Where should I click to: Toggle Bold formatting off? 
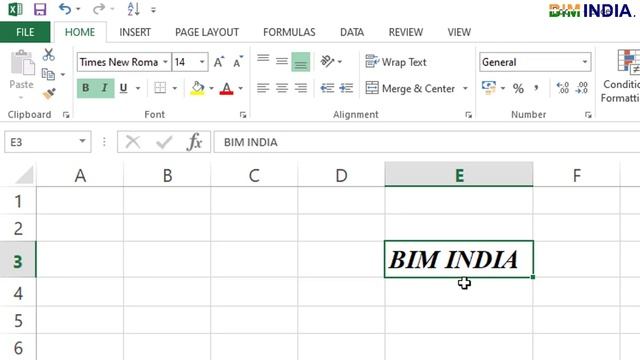coord(86,88)
